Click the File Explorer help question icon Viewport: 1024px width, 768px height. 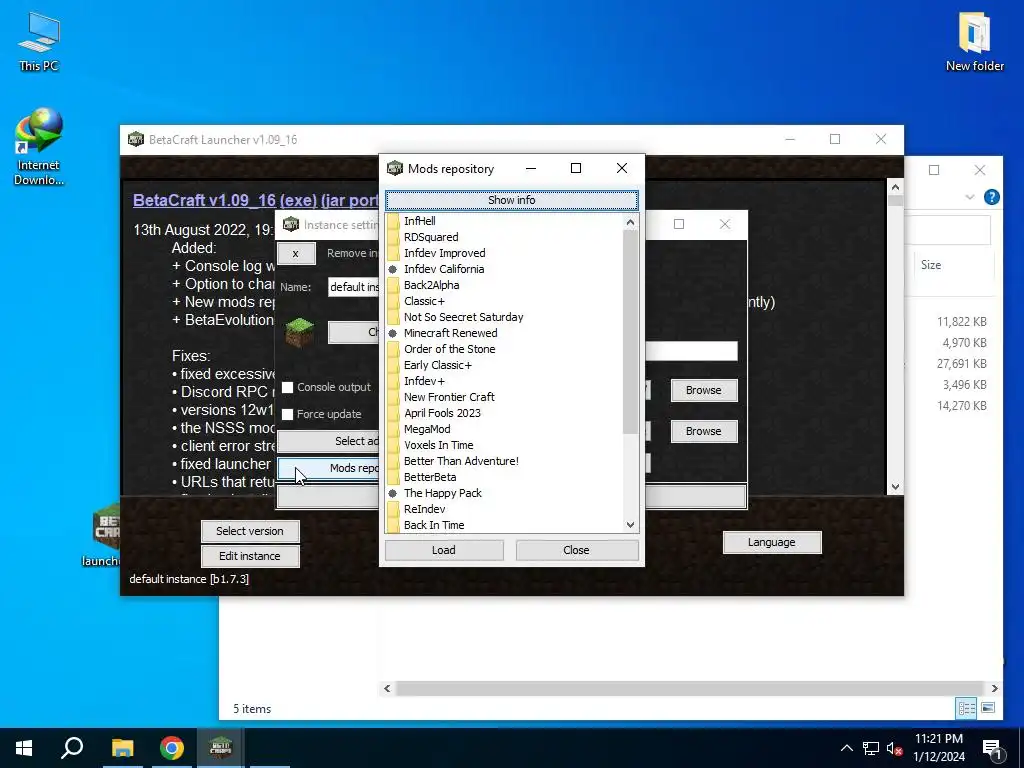pyautogui.click(x=991, y=197)
